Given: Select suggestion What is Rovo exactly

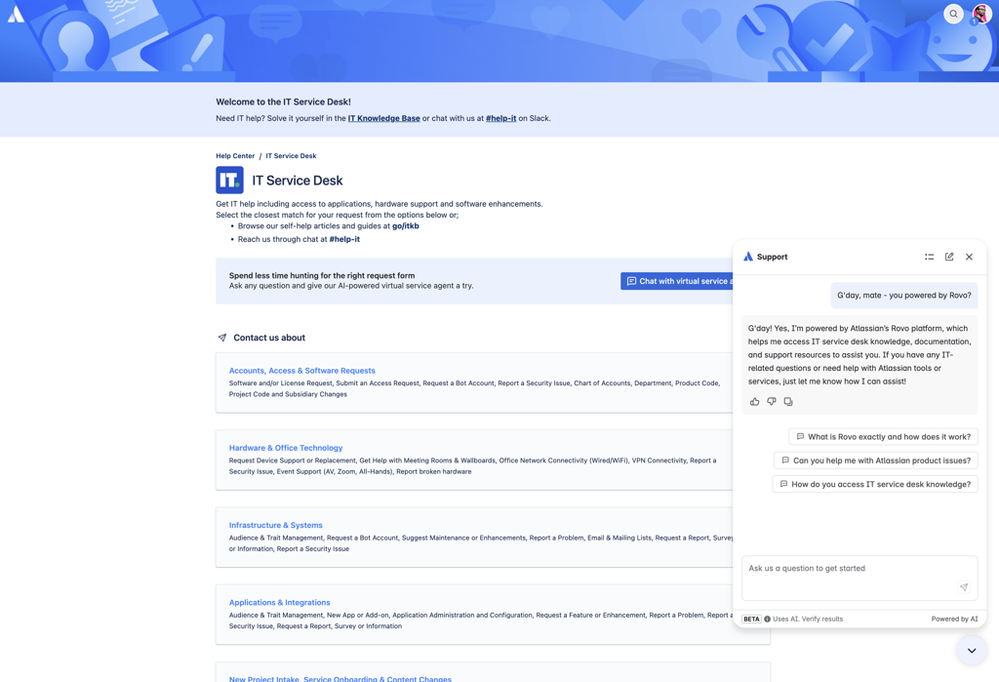Looking at the screenshot, I should (x=883, y=437).
